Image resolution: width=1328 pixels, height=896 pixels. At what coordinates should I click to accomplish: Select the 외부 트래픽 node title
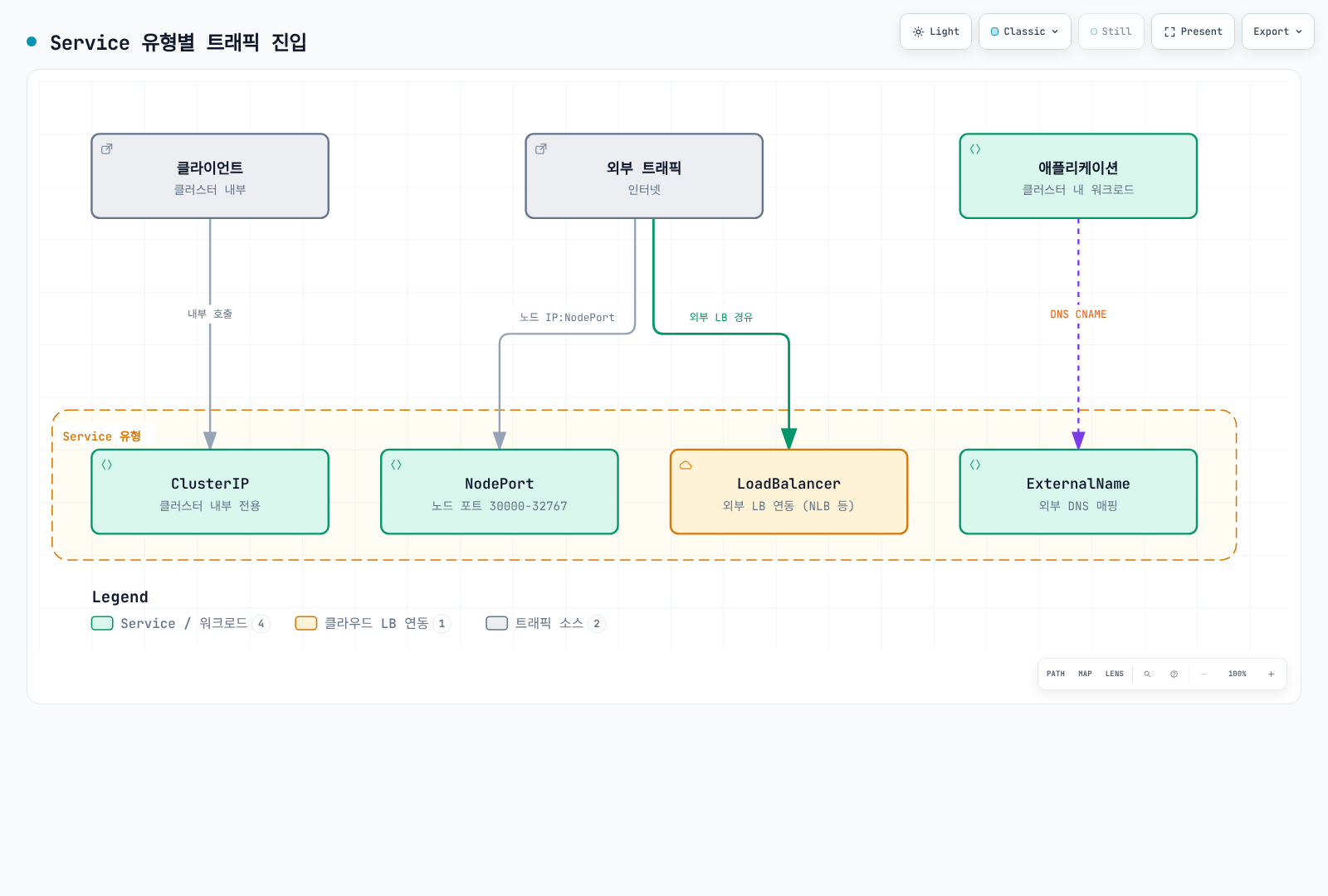644,168
